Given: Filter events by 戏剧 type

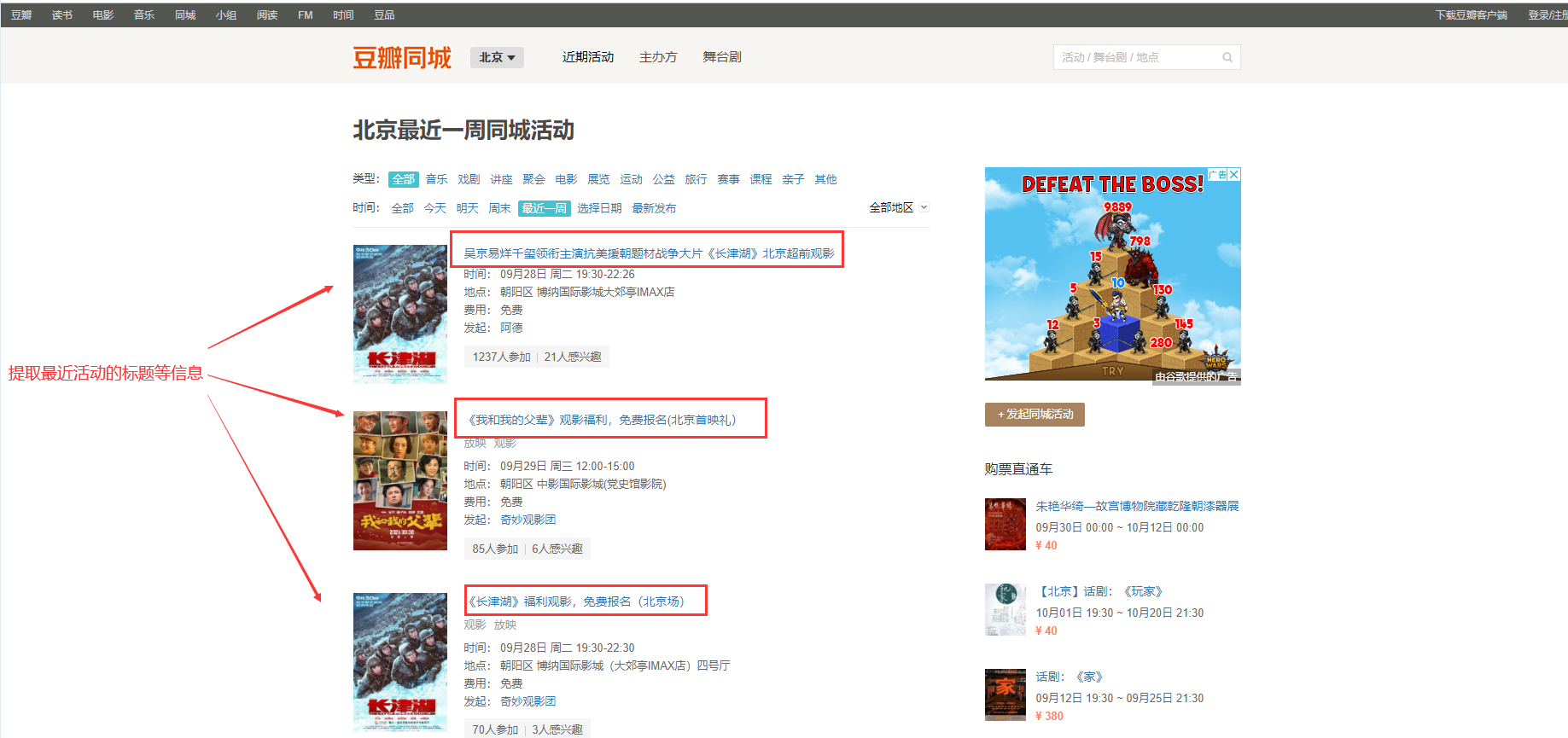Looking at the screenshot, I should click(469, 179).
